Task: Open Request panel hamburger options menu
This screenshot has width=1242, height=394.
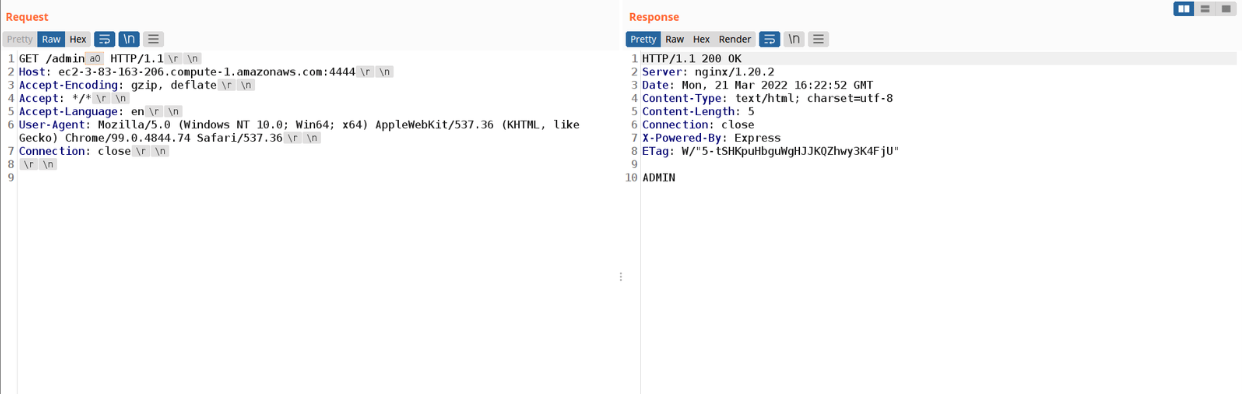Action: tap(153, 39)
